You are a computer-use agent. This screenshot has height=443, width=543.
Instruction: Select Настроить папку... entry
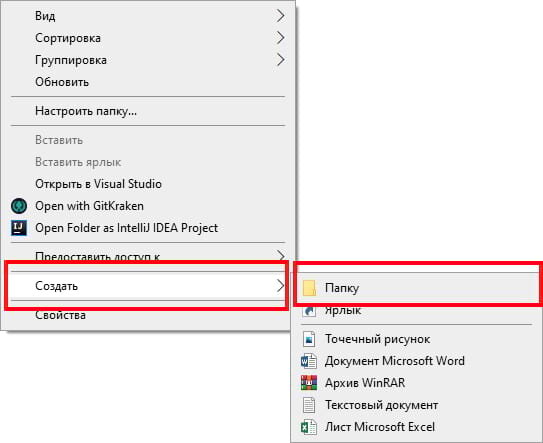coord(148,111)
